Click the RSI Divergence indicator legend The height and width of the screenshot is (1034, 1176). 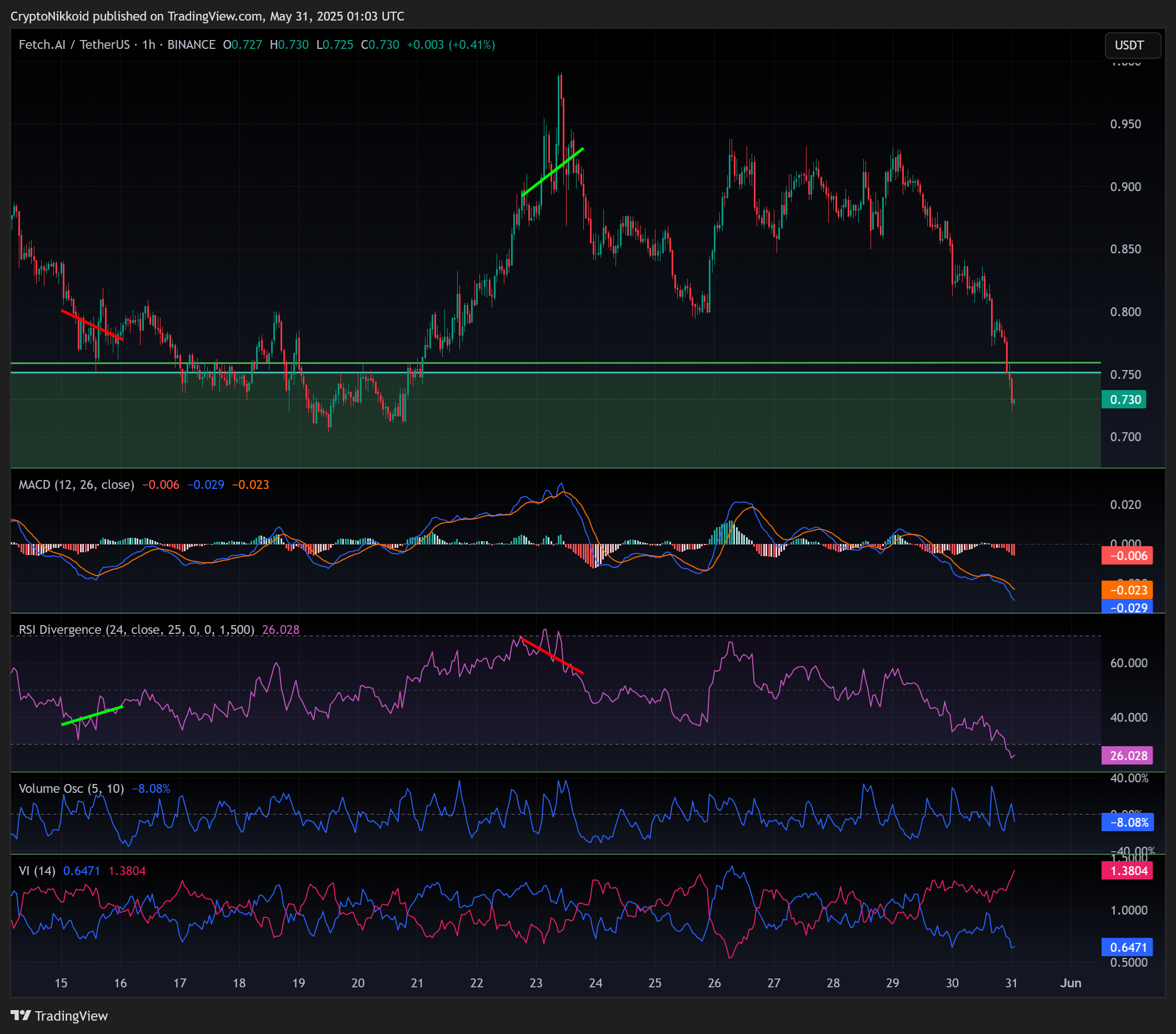(x=136, y=630)
